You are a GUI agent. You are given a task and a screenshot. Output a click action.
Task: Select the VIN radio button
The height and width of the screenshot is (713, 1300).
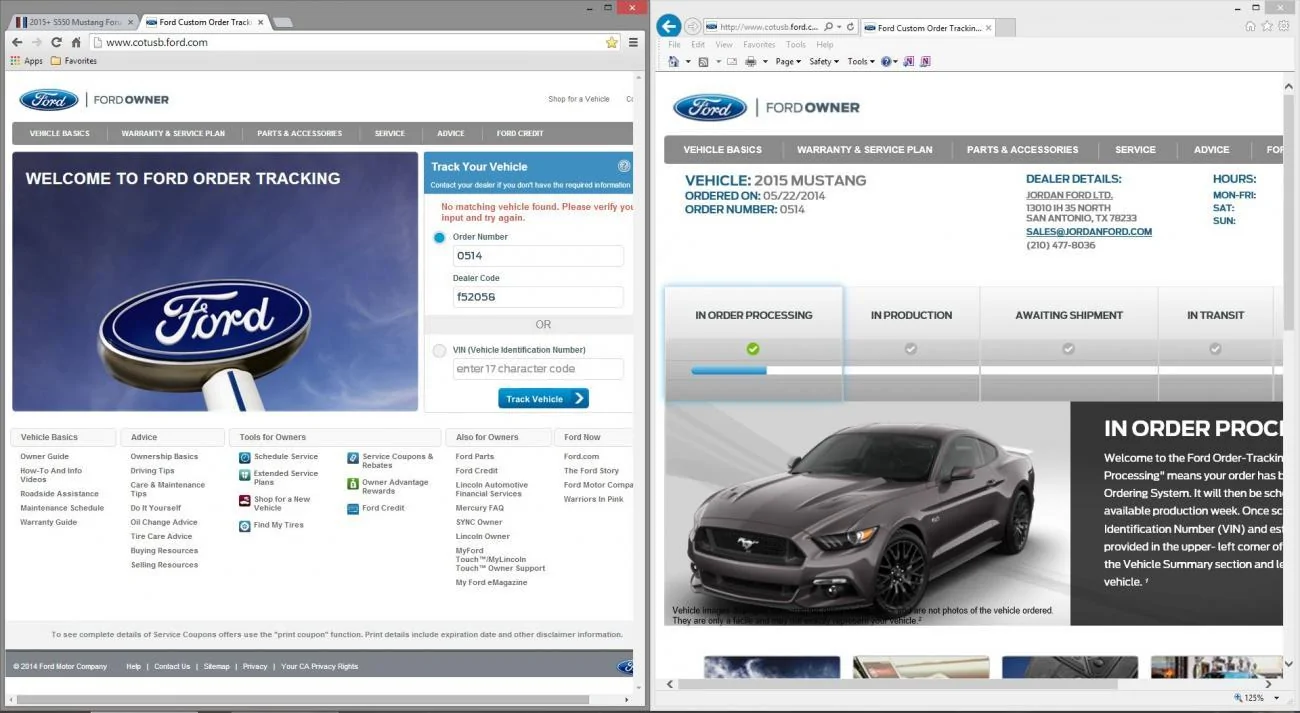(439, 350)
